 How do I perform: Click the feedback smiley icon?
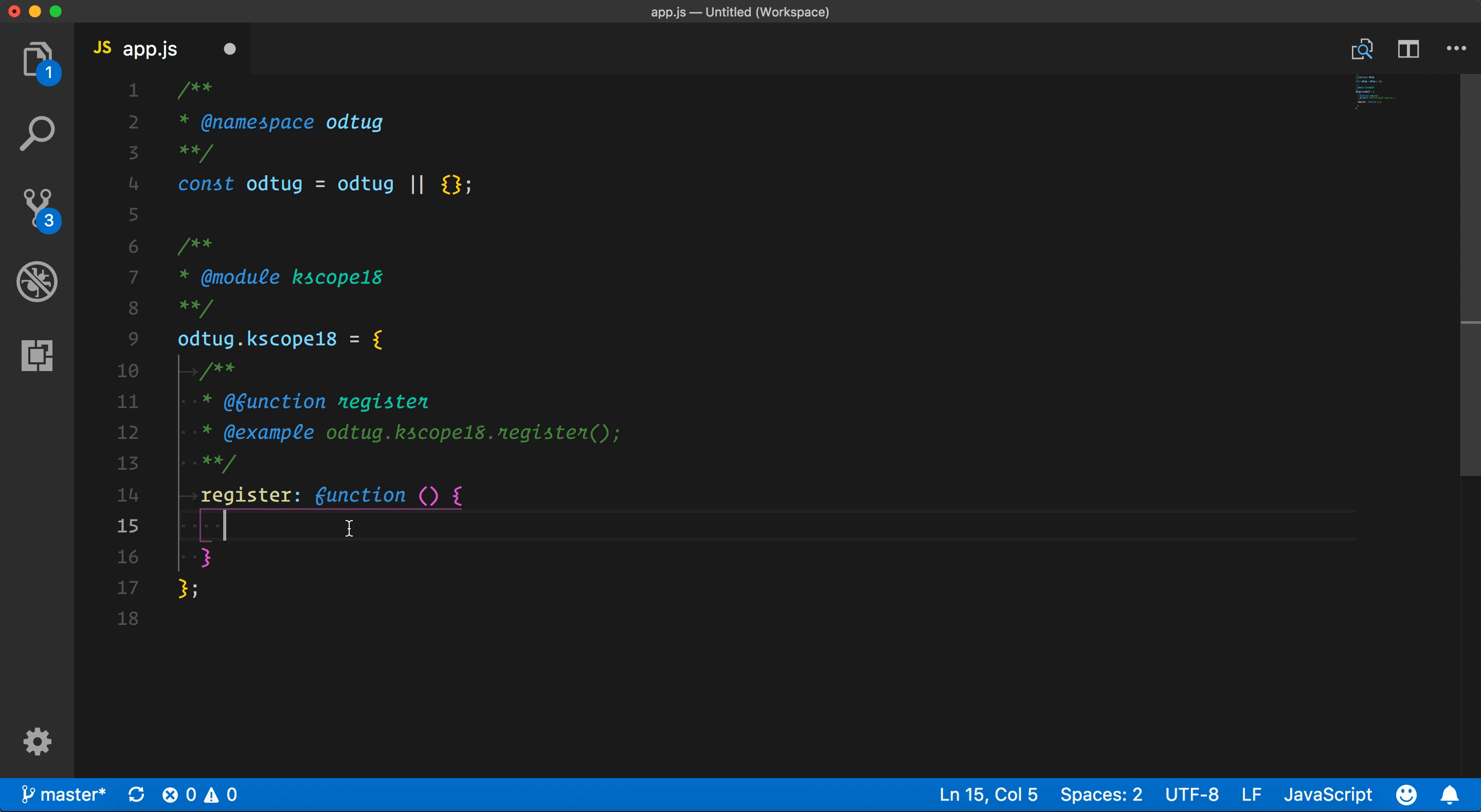coord(1406,795)
